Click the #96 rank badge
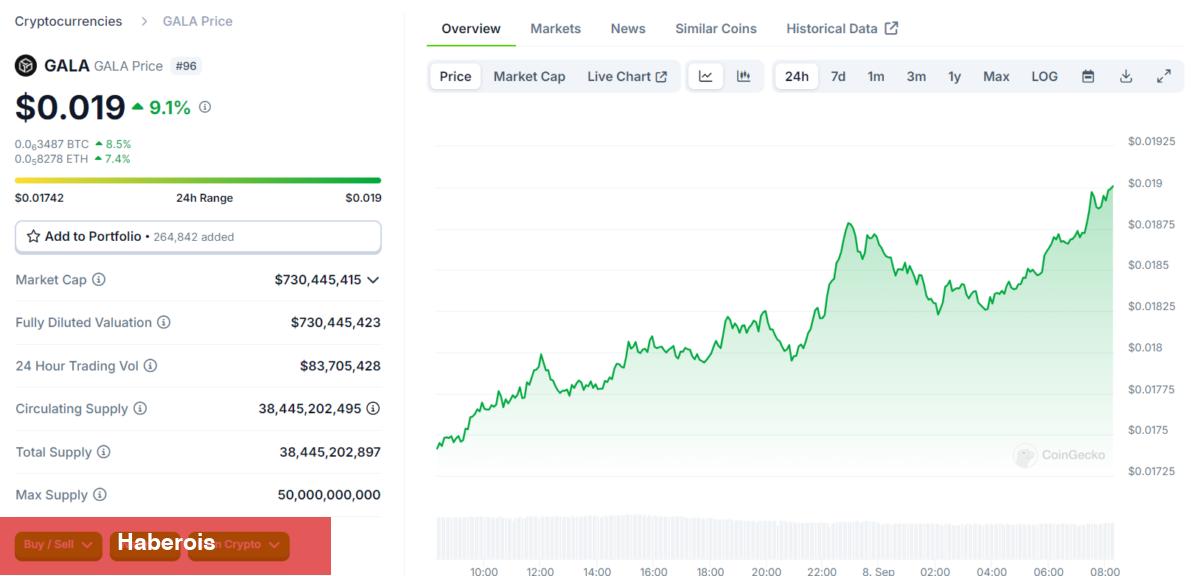The width and height of the screenshot is (1200, 576). click(x=186, y=66)
